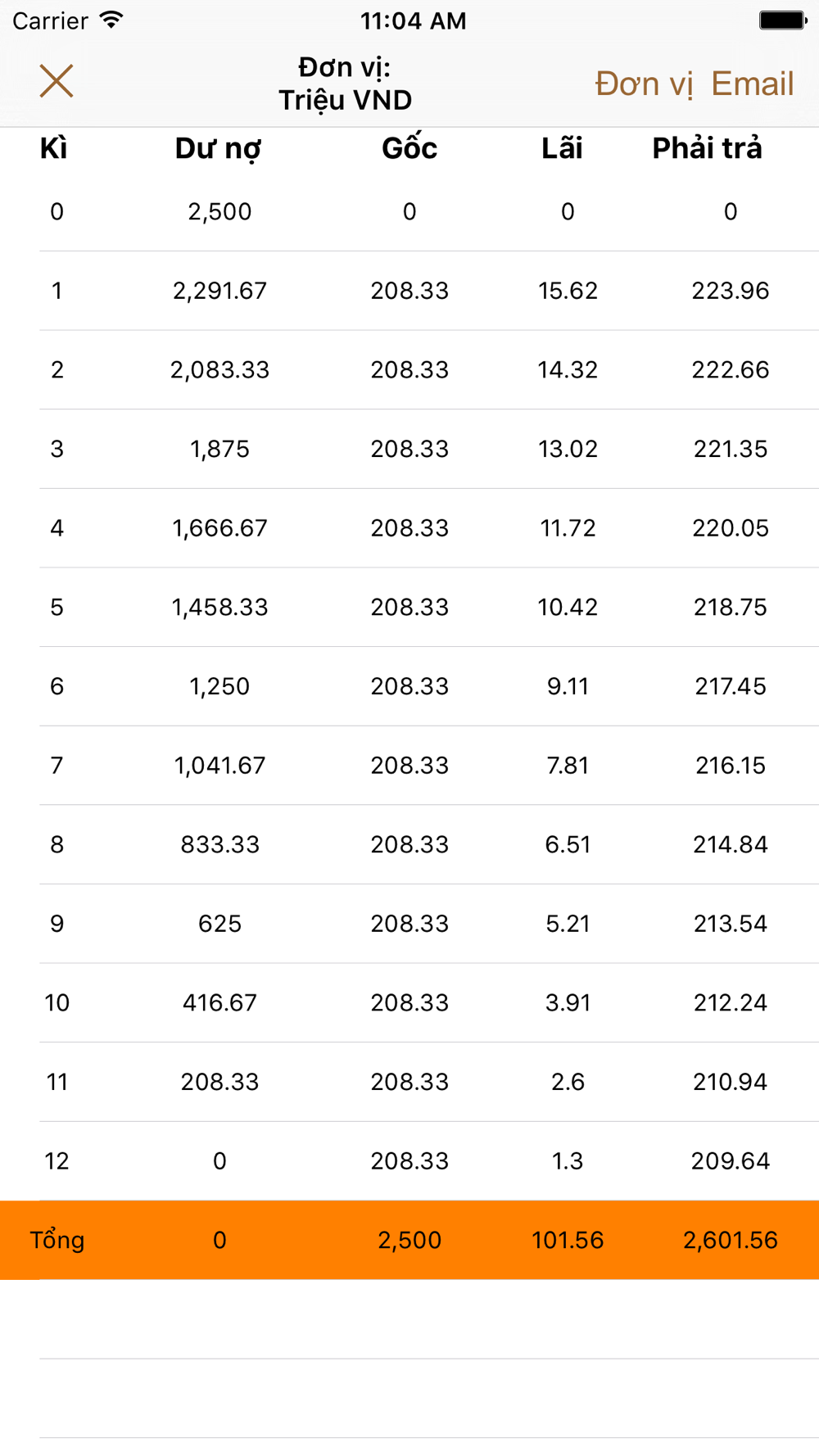
Task: Tap the Wi-Fi icon in status bar
Action: pyautogui.click(x=111, y=20)
